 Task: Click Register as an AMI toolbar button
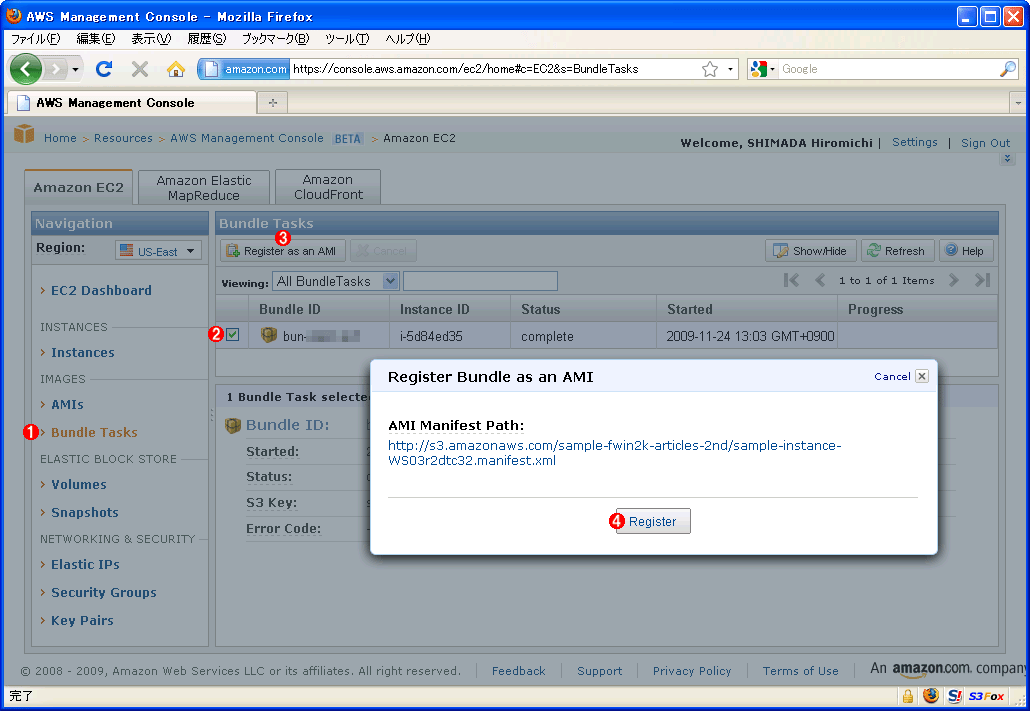282,251
